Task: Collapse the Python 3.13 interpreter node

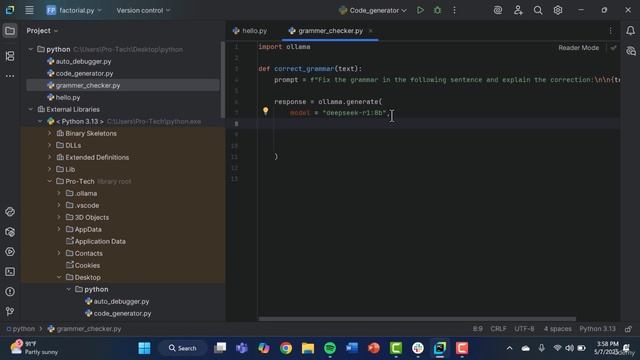Action: click(40, 121)
